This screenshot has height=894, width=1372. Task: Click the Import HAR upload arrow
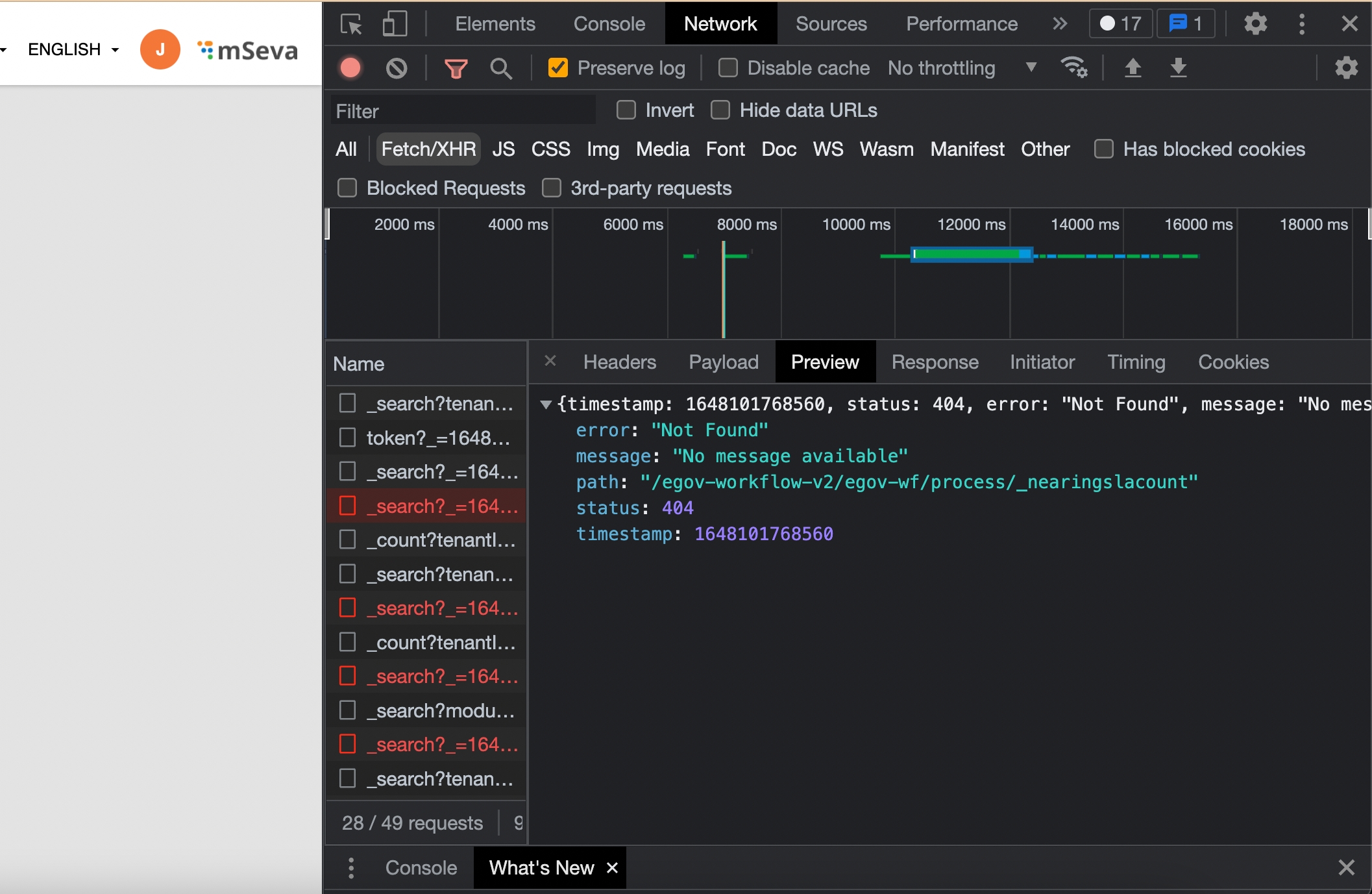(x=1133, y=68)
